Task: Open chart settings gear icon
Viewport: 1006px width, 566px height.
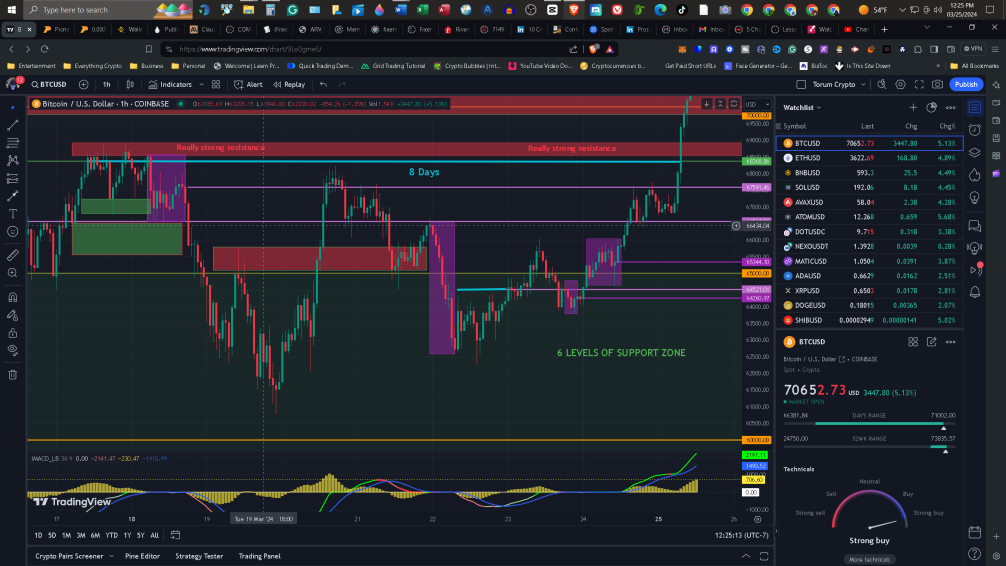Action: click(x=901, y=85)
